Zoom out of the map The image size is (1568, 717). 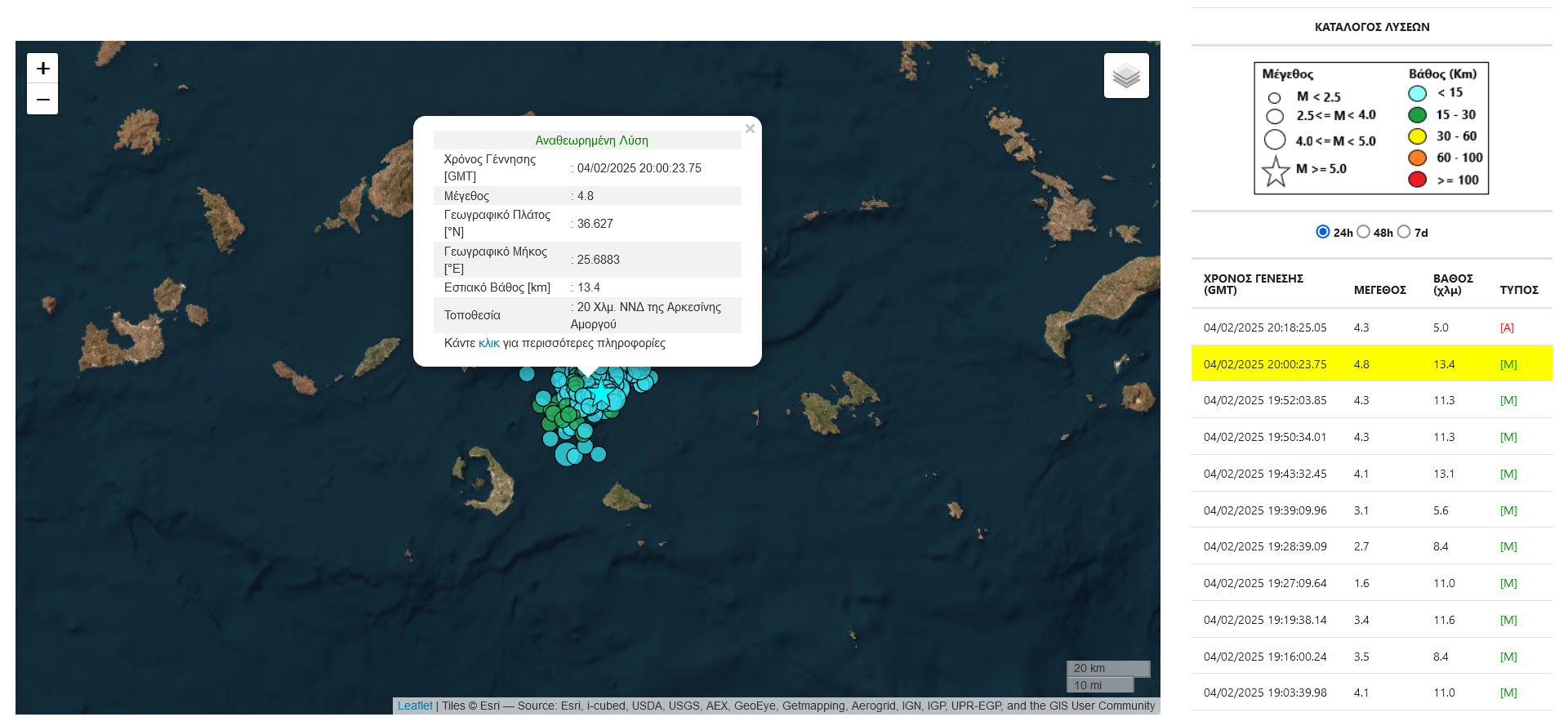pyautogui.click(x=42, y=100)
